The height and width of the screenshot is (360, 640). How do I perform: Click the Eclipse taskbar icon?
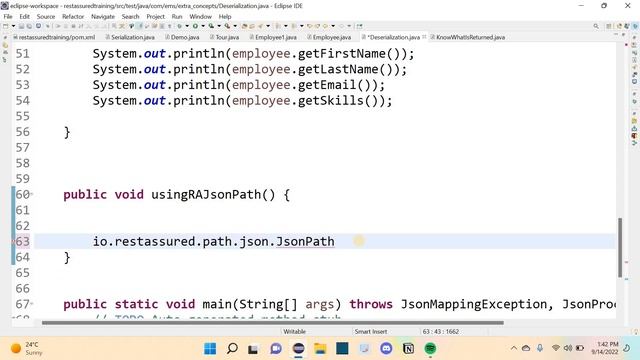pos(298,349)
